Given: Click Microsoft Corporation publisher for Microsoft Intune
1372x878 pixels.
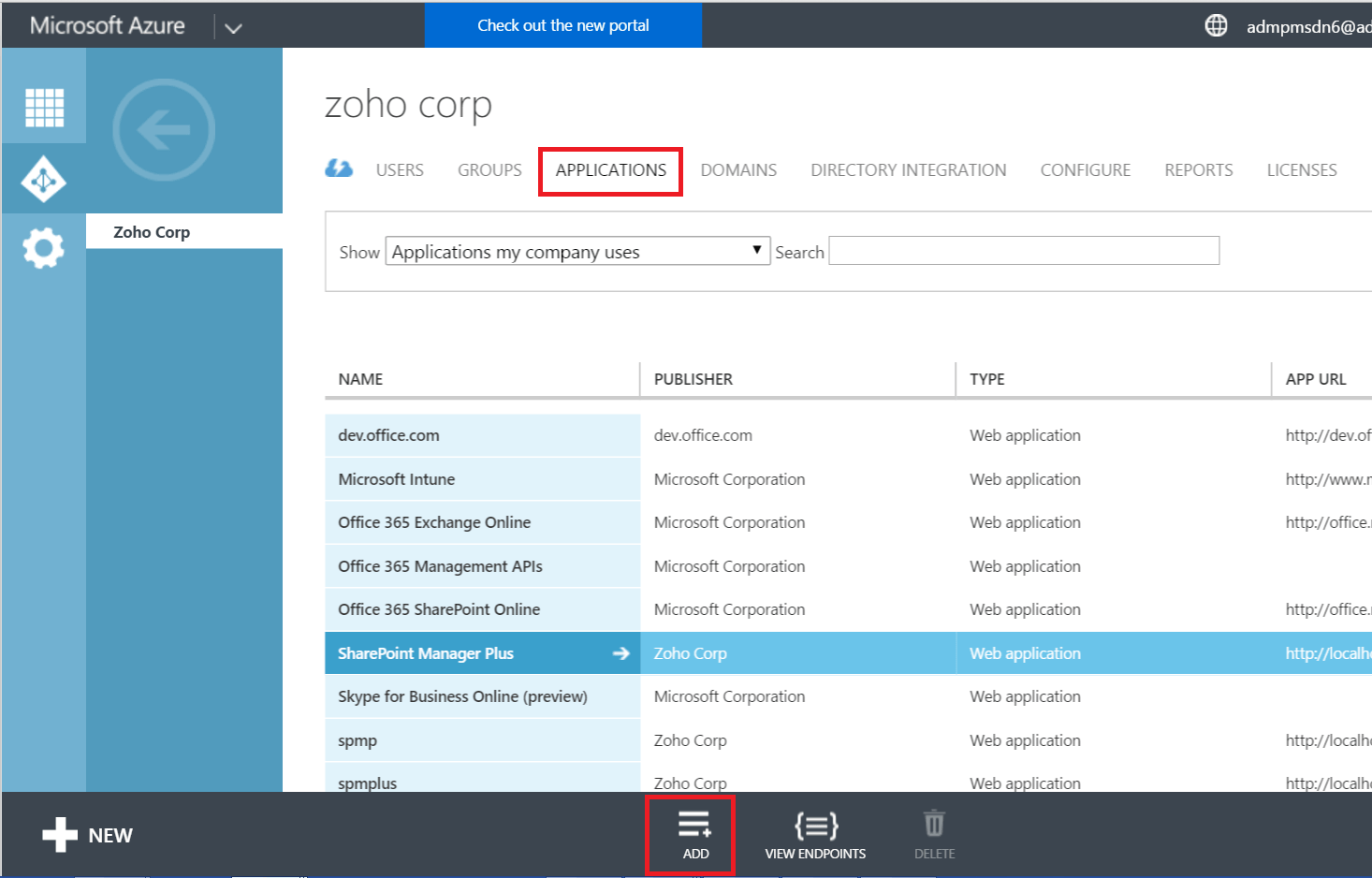Looking at the screenshot, I should [729, 479].
